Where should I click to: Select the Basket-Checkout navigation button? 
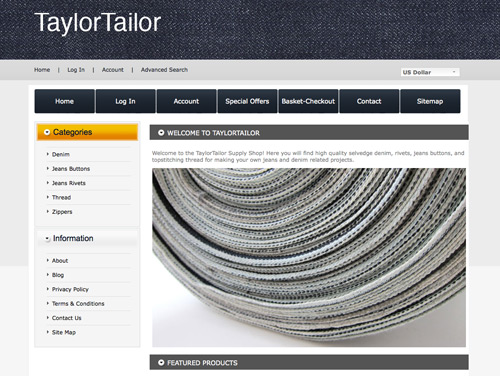click(x=308, y=101)
